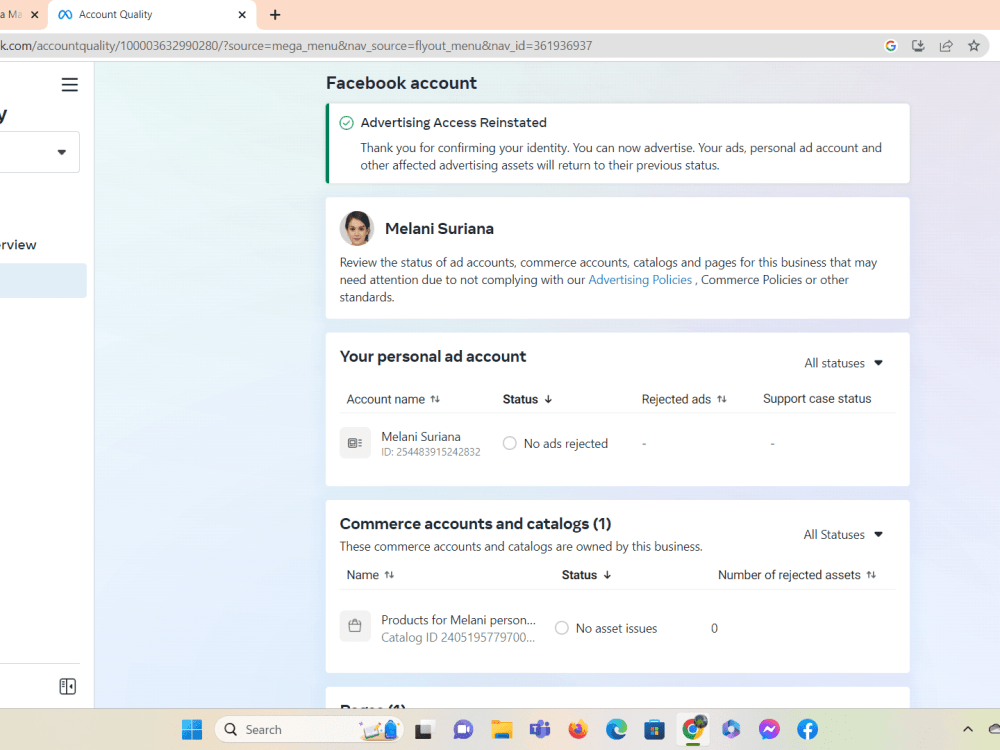The image size is (1000, 750).
Task: Click the ad account icon beside Melani Suriana
Action: [355, 443]
